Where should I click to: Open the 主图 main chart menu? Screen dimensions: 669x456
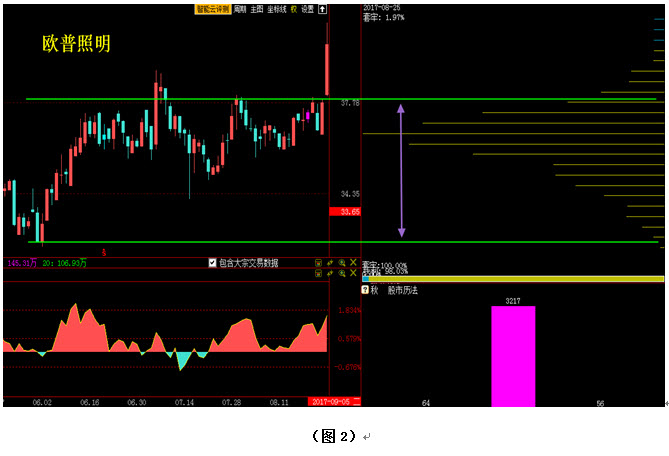(257, 8)
